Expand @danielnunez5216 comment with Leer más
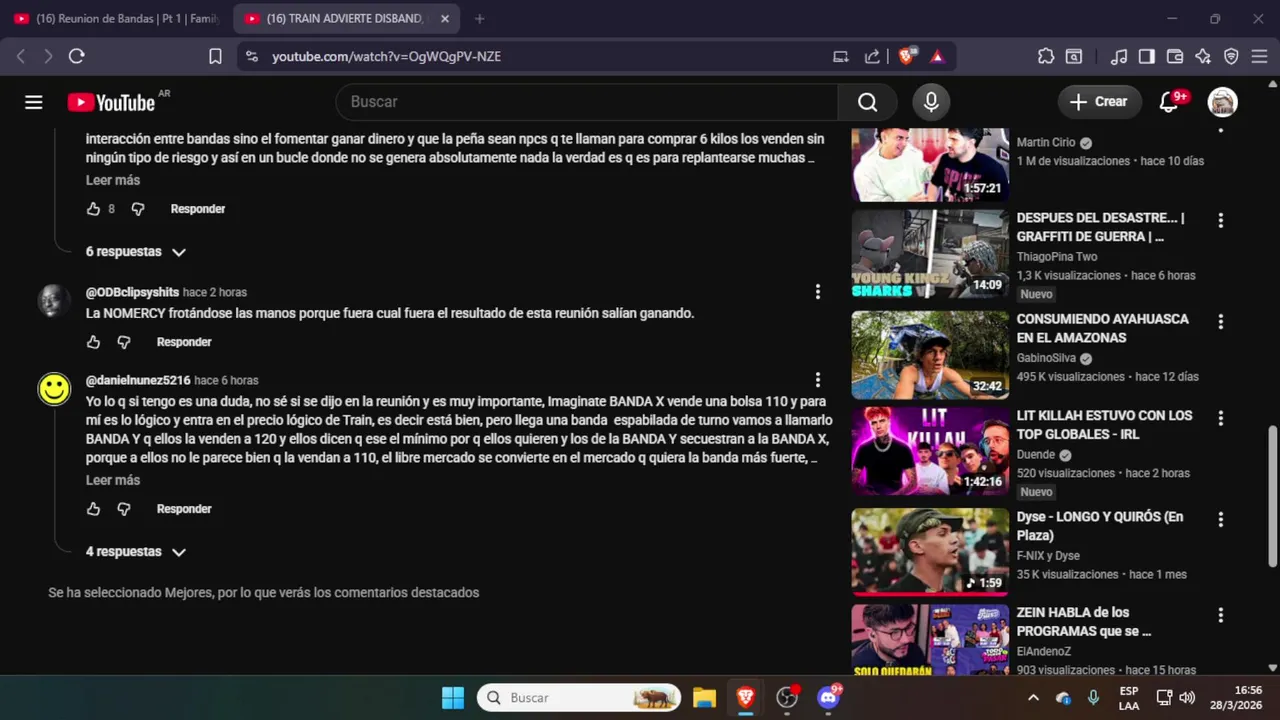1280x720 pixels. point(113,480)
